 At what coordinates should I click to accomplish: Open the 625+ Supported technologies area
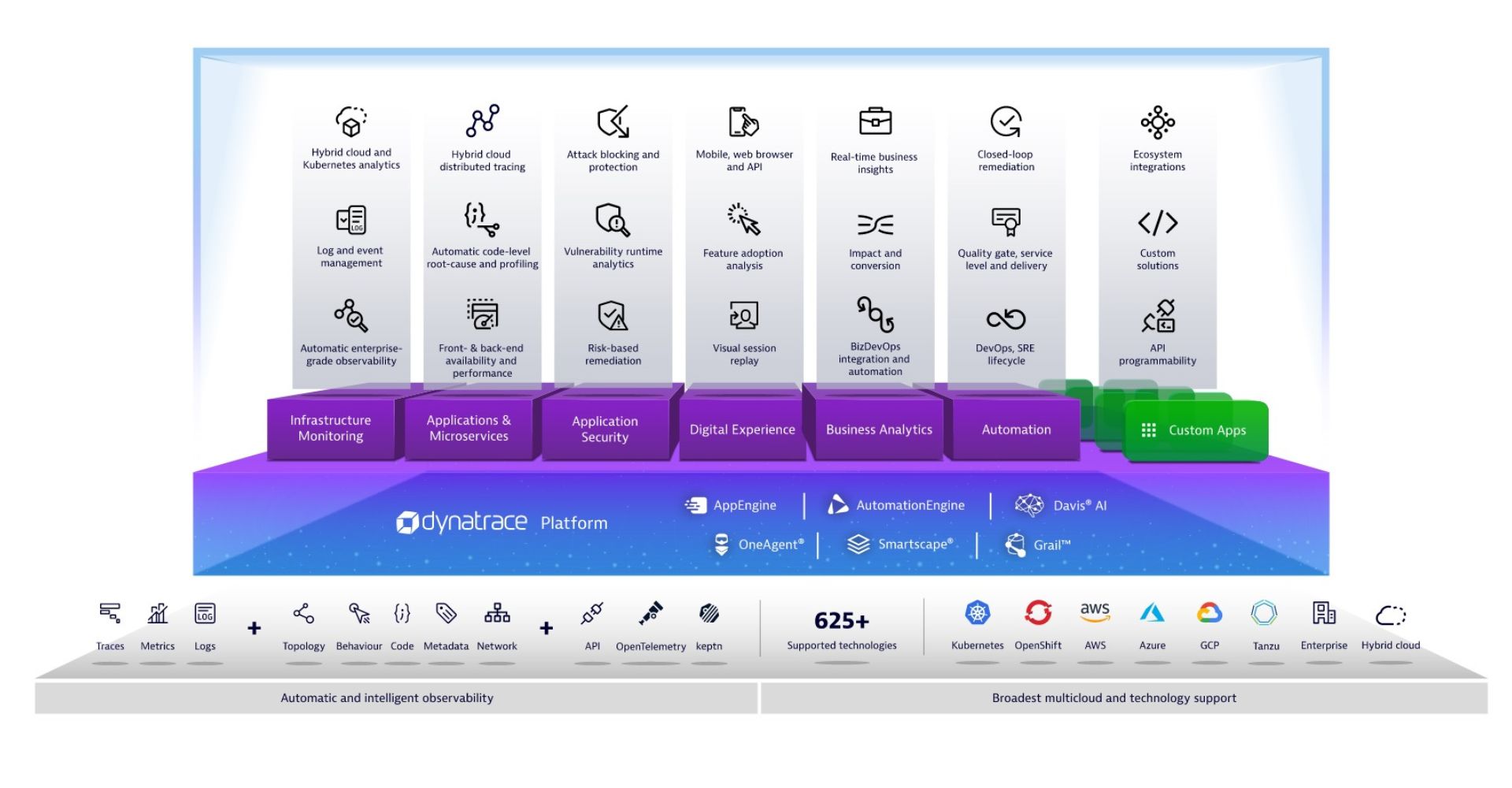840,626
